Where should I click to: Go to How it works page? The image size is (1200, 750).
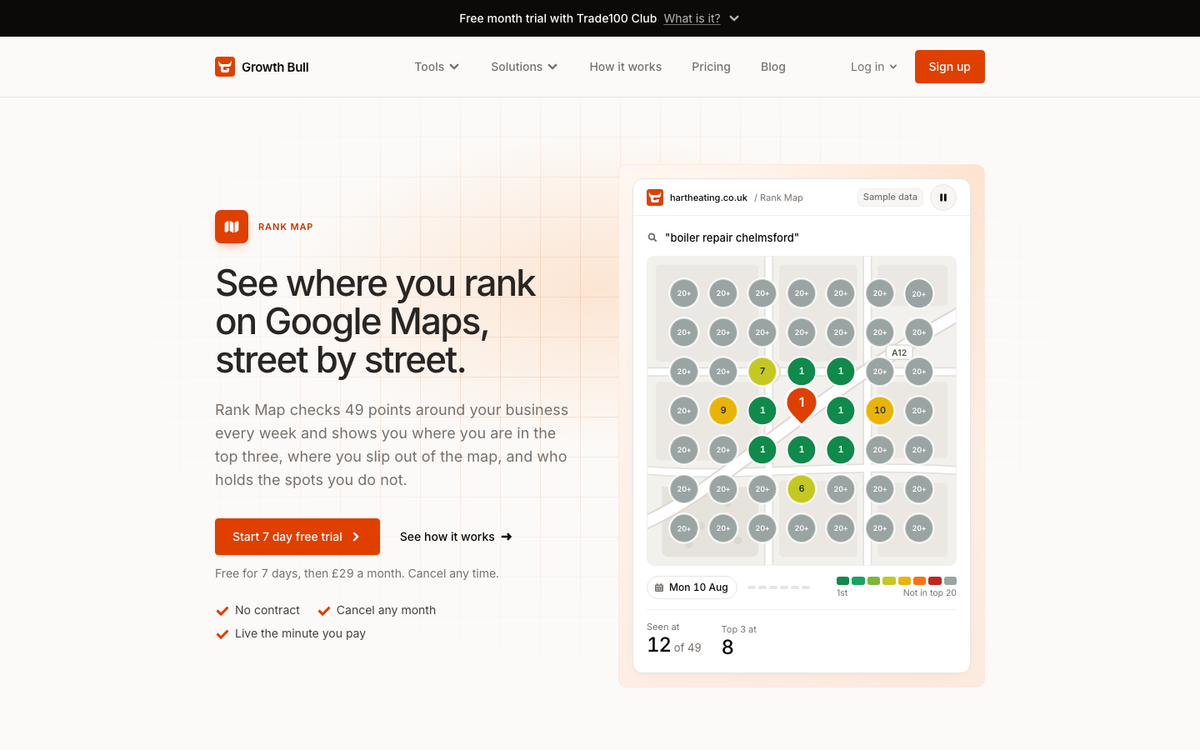pyautogui.click(x=625, y=67)
